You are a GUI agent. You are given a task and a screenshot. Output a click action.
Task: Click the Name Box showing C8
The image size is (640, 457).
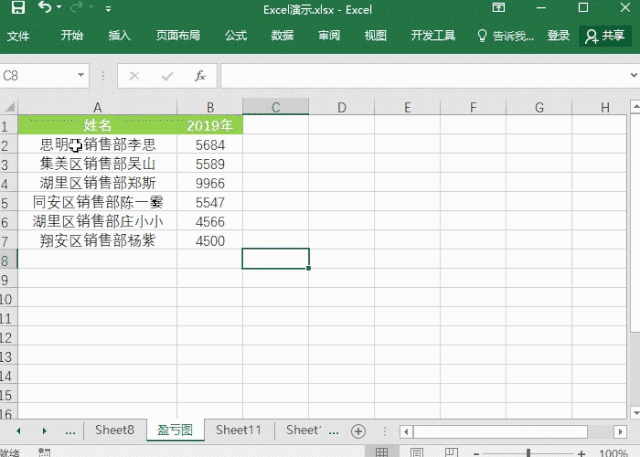tap(38, 75)
